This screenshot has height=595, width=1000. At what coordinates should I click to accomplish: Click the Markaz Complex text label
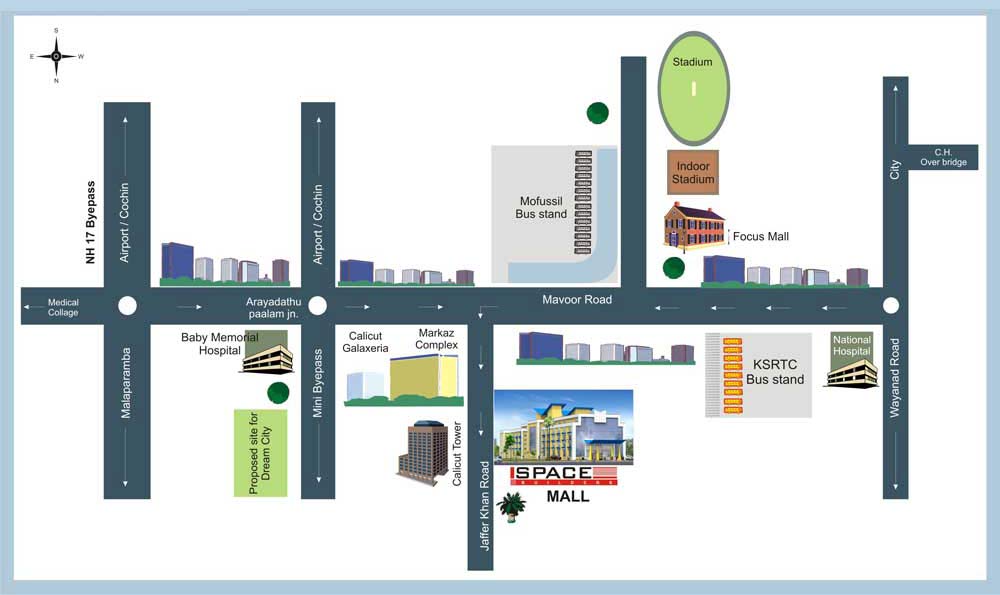pos(436,339)
